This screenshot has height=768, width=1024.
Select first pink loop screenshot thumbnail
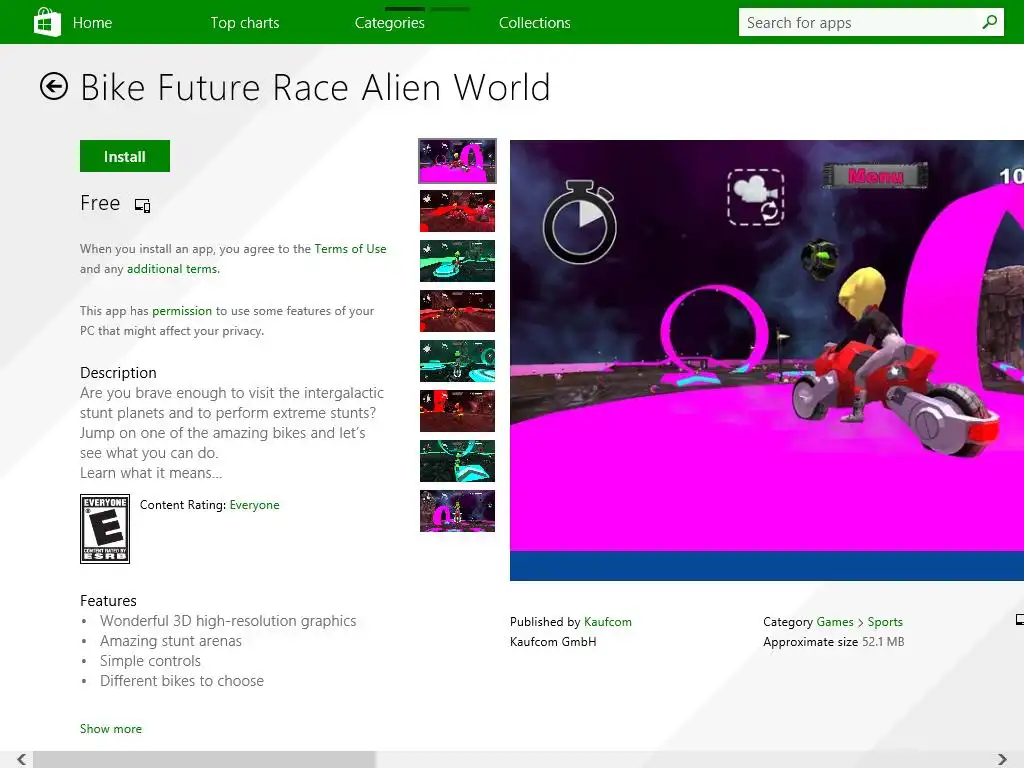tap(457, 161)
